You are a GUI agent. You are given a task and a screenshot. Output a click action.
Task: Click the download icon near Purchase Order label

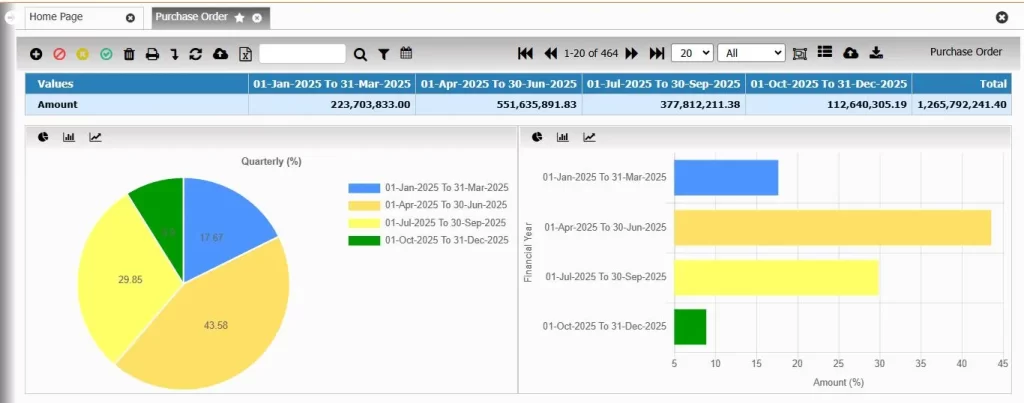[x=876, y=52]
